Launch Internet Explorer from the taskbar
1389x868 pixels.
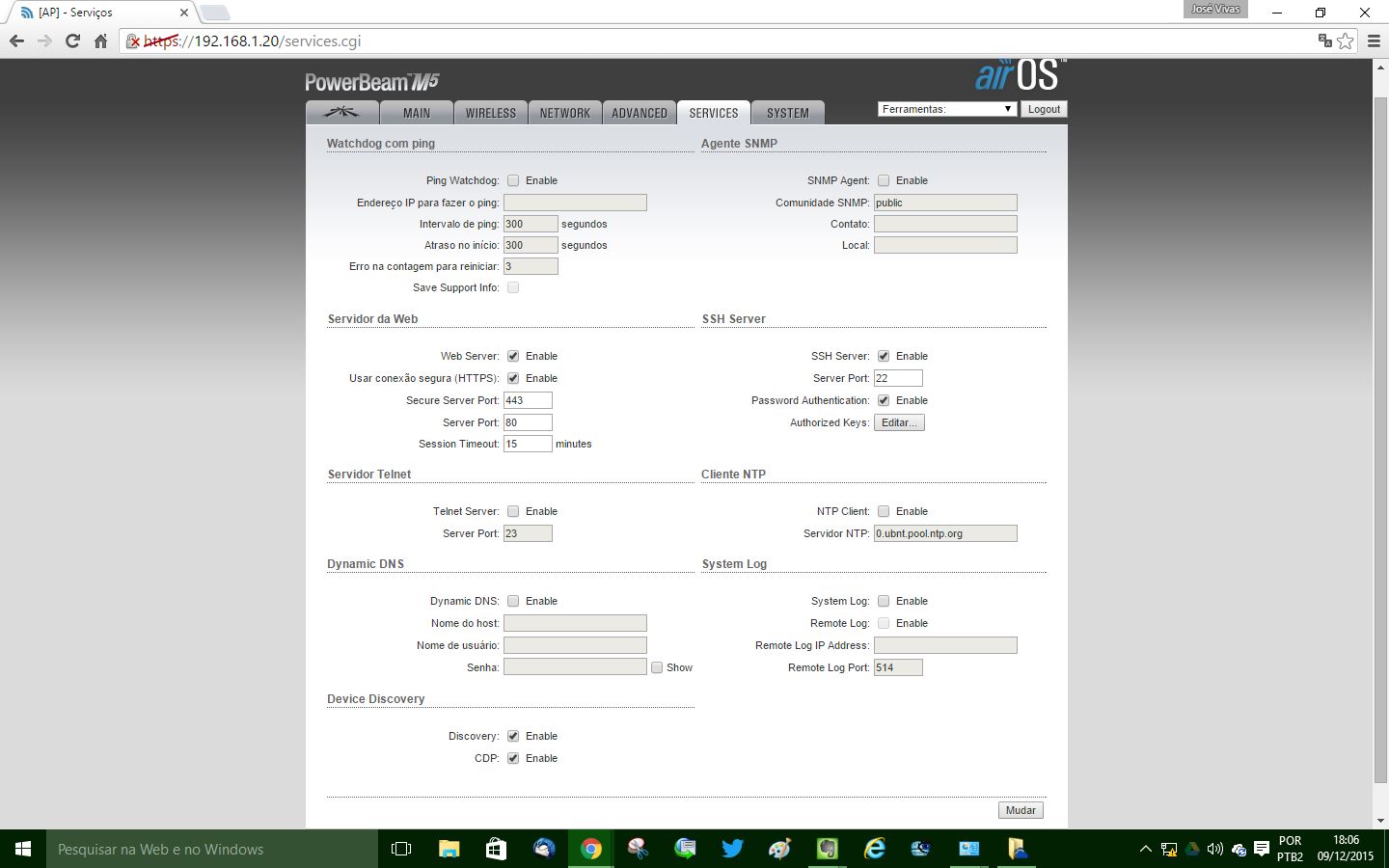[874, 849]
